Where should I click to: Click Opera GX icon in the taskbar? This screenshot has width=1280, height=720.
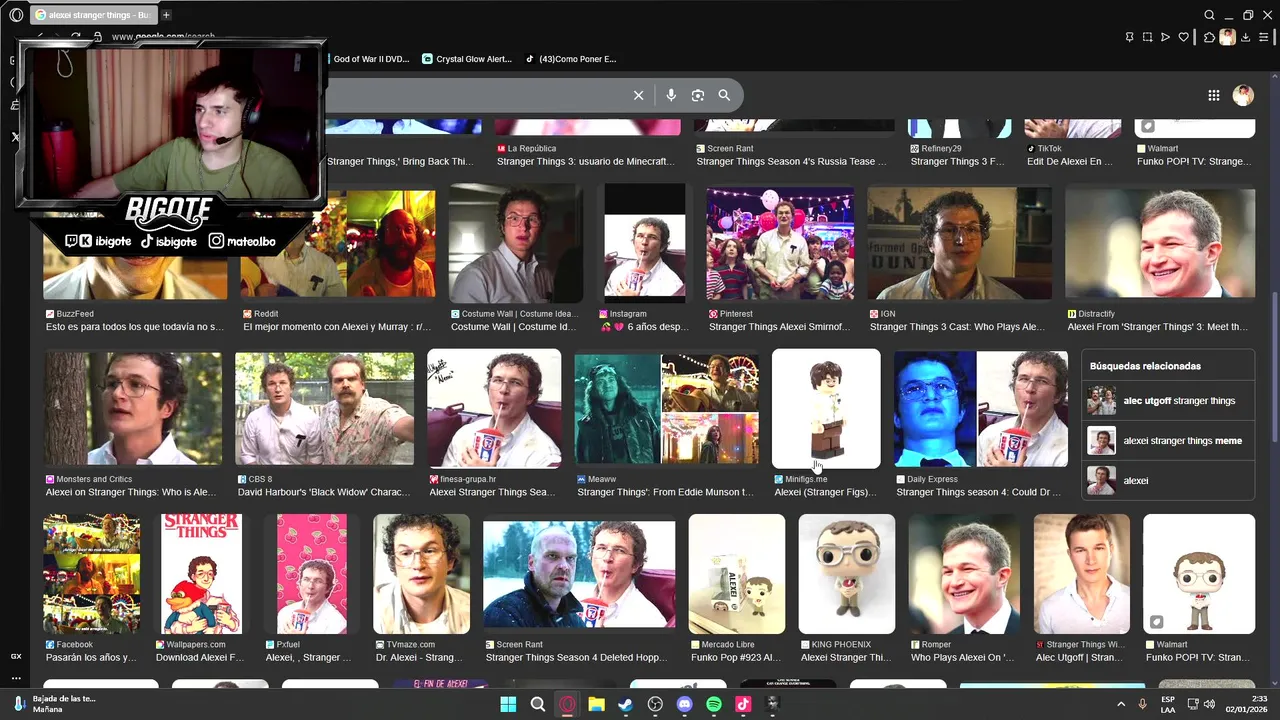point(567,704)
